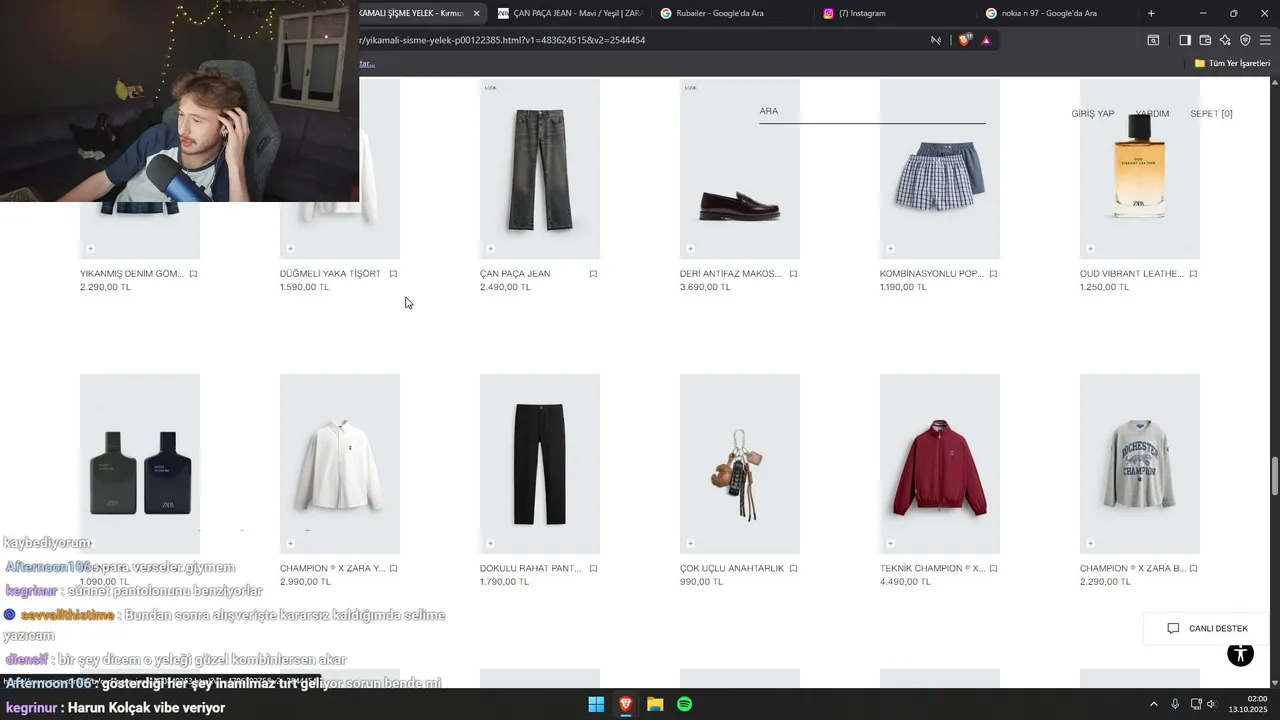Open Spotify from the taskbar

tap(685, 704)
